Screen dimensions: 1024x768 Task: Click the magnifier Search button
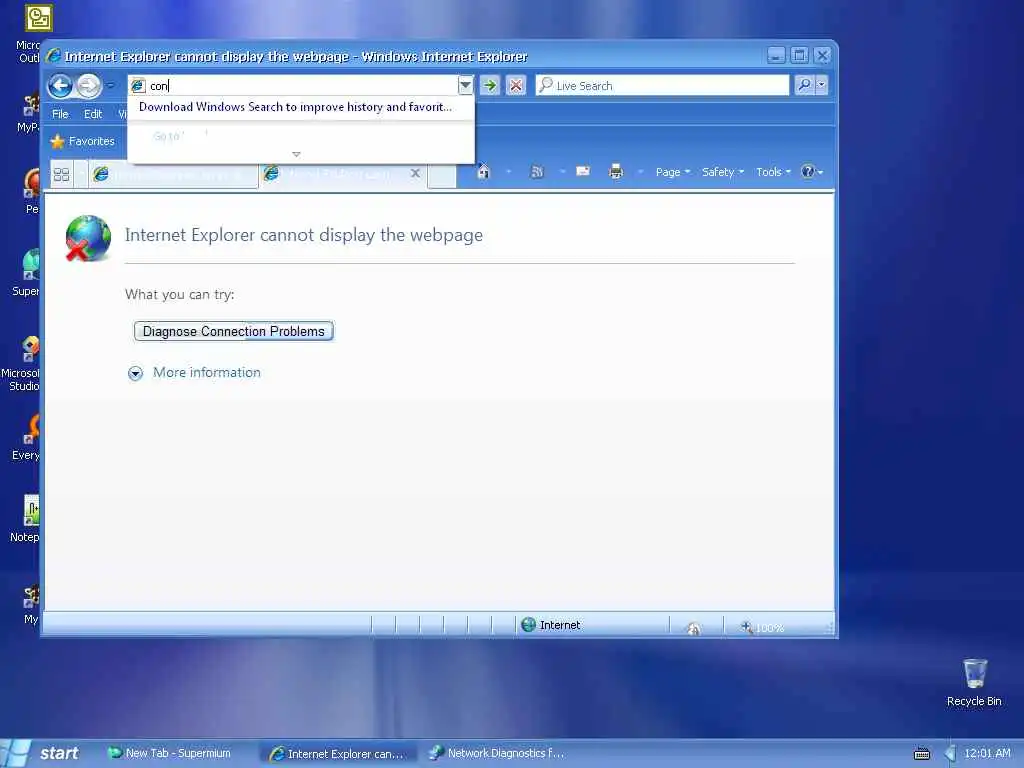[805, 85]
